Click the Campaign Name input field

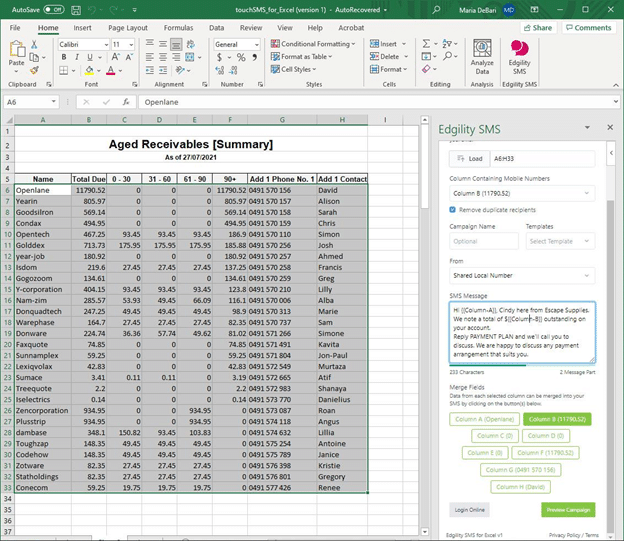[484, 241]
